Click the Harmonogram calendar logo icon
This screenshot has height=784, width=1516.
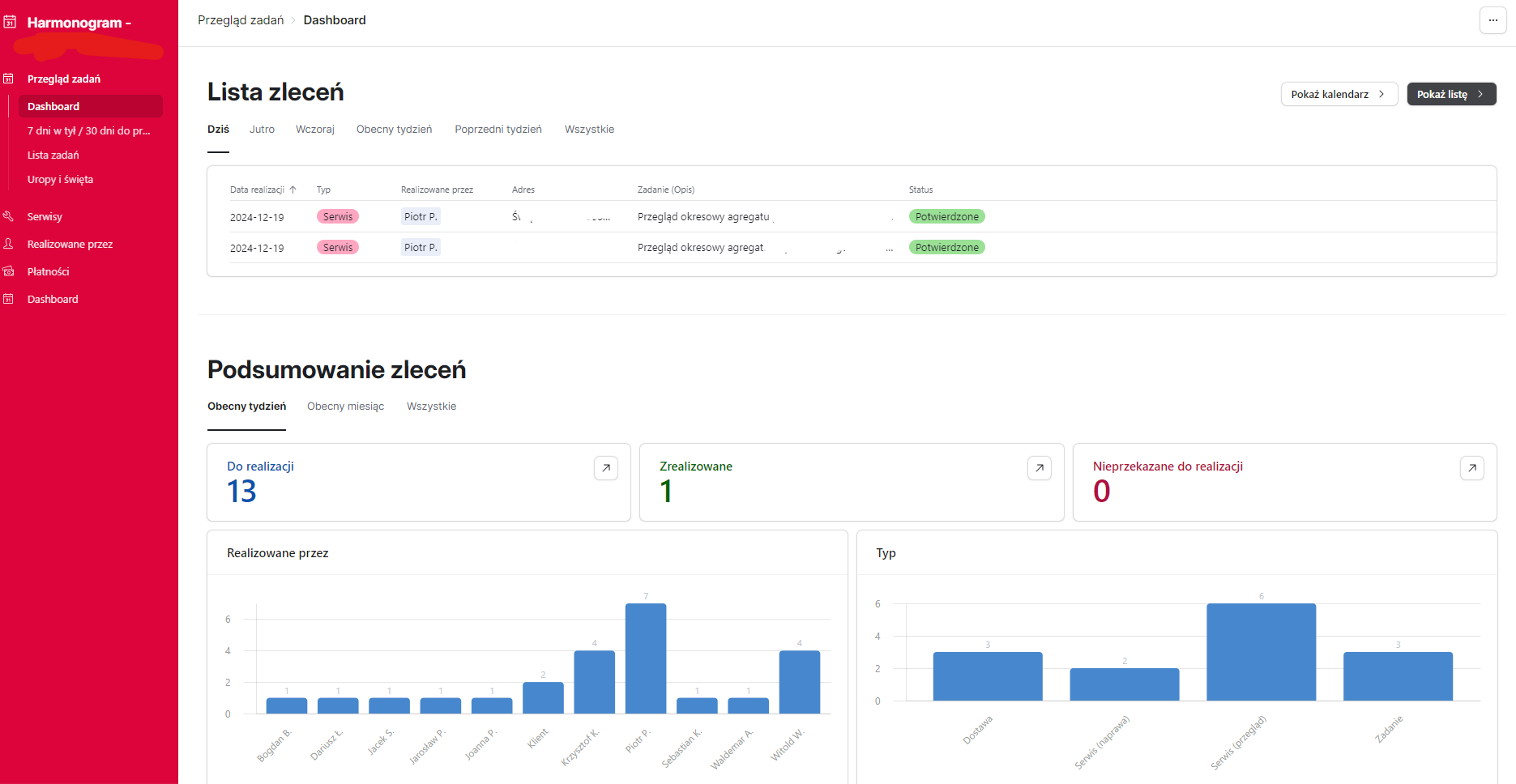[10, 22]
